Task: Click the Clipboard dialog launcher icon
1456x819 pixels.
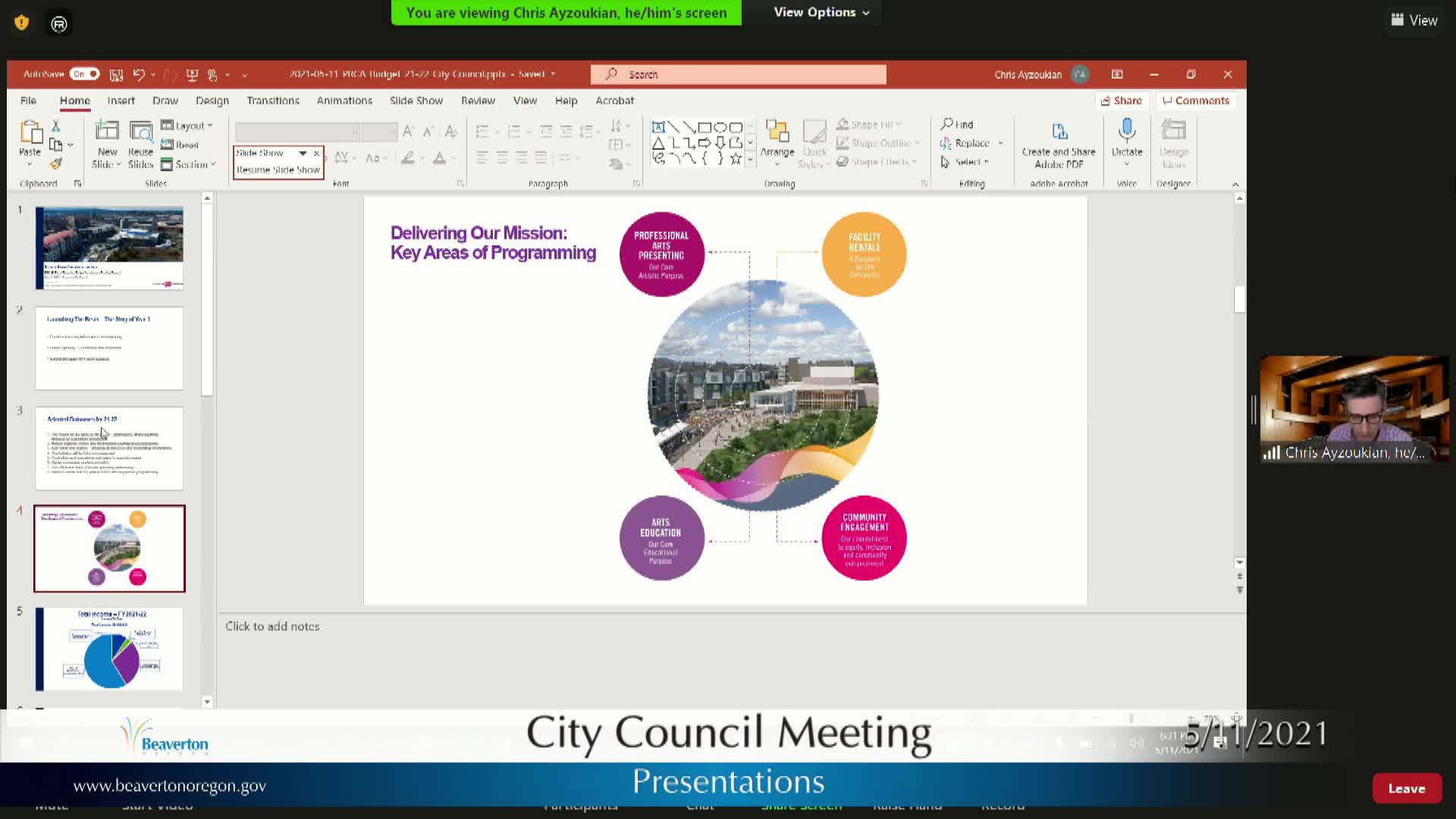Action: coord(77,184)
